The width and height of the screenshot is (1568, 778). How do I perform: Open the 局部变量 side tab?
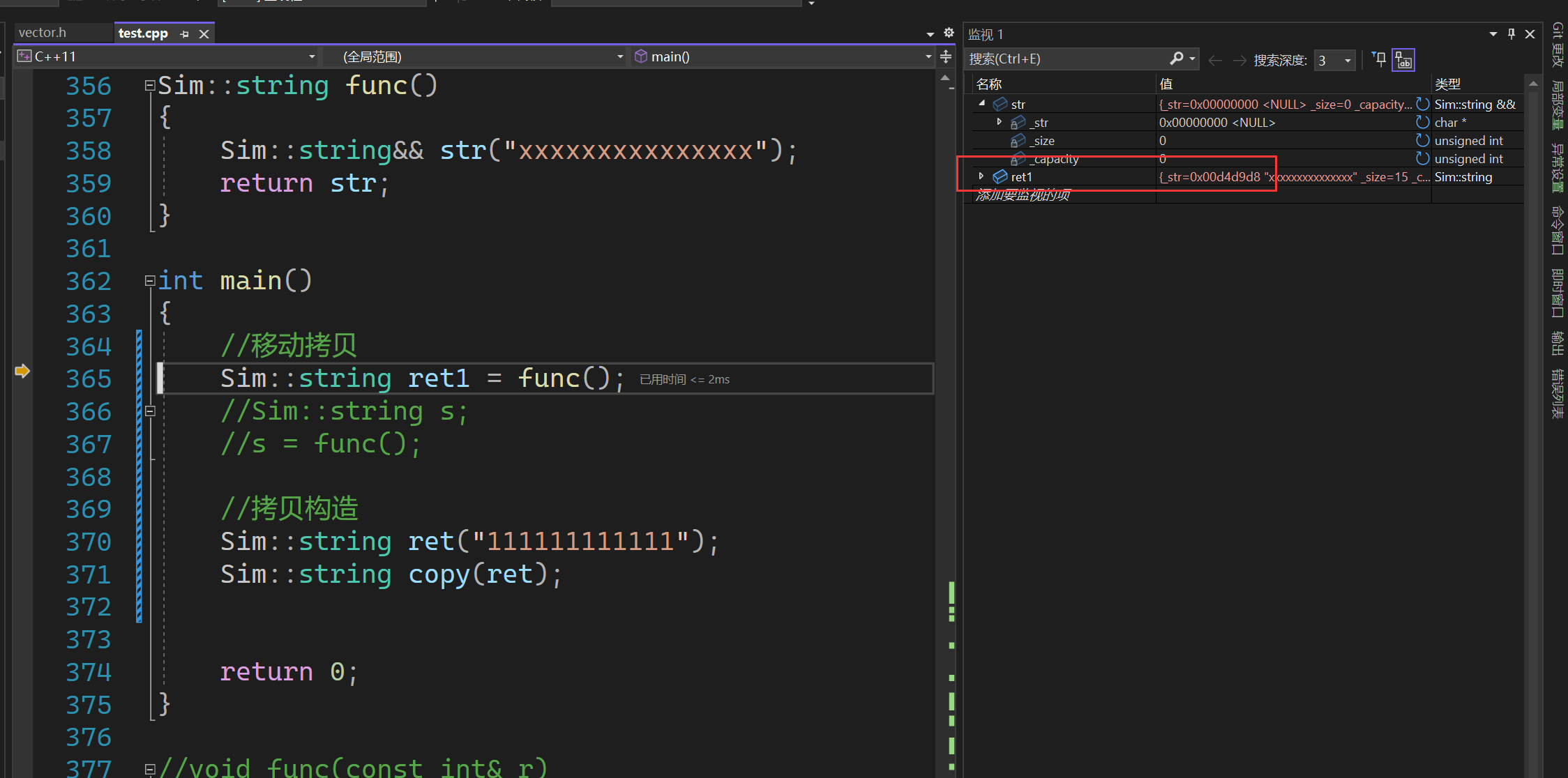tap(1558, 105)
